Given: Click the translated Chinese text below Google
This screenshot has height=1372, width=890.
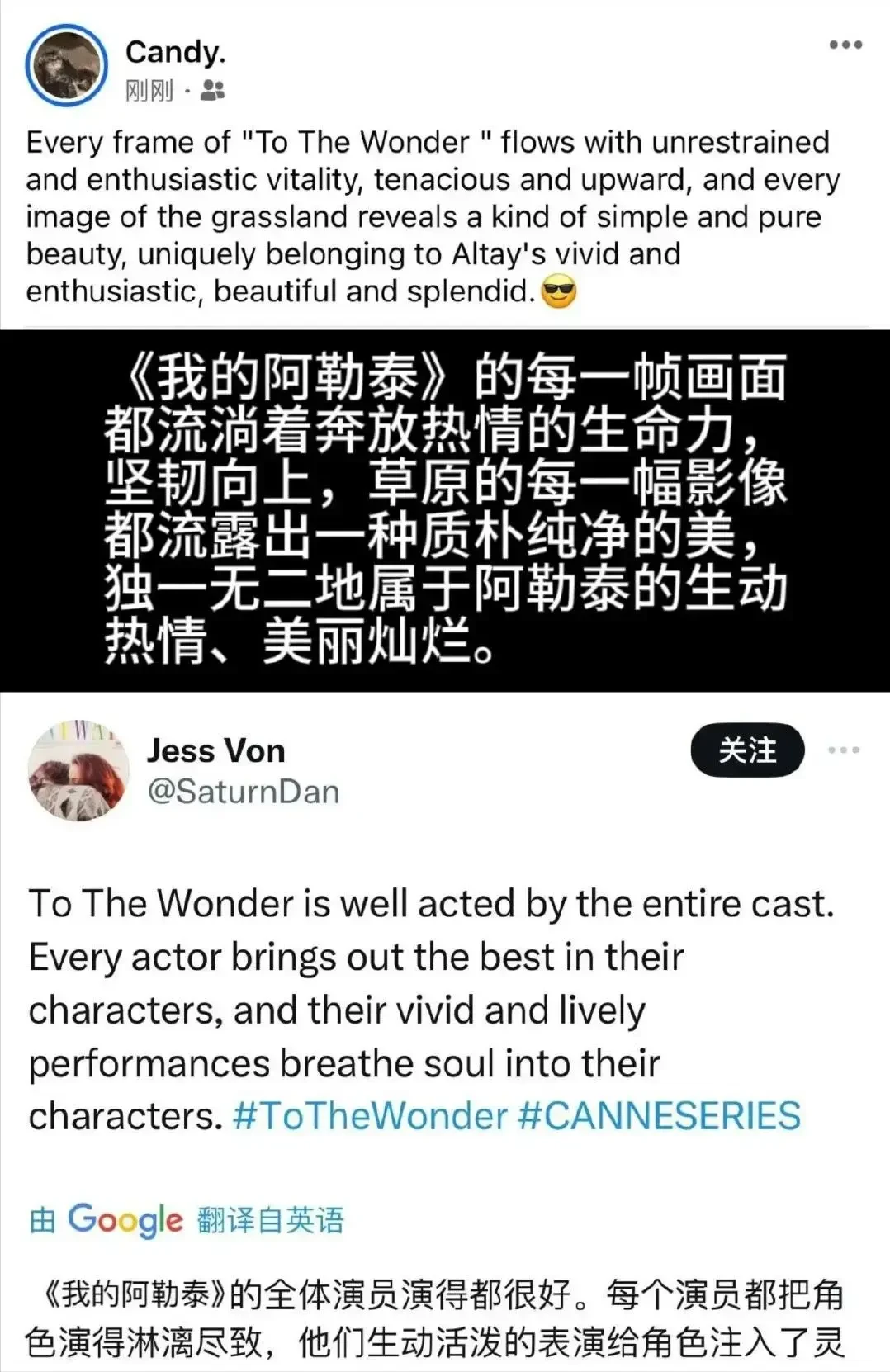Looking at the screenshot, I should [x=433, y=1319].
